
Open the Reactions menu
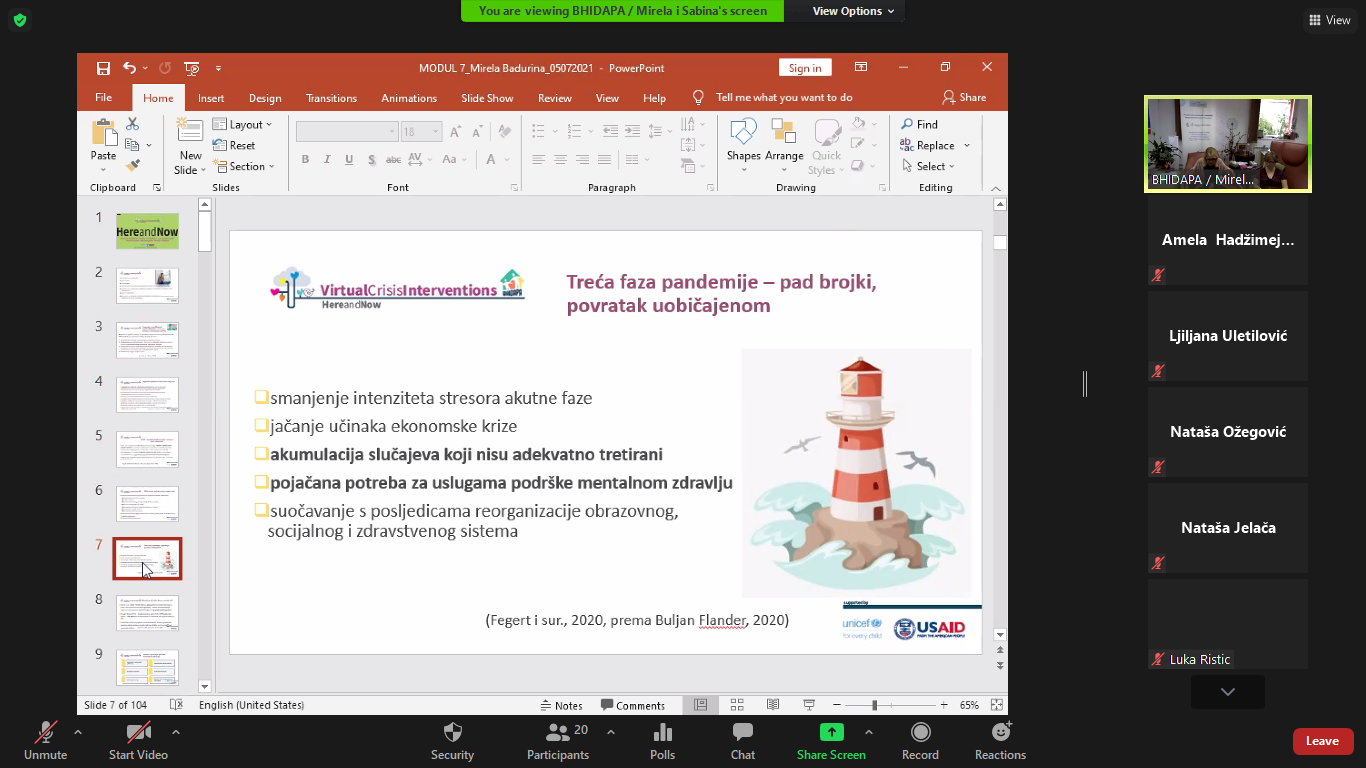click(1000, 733)
